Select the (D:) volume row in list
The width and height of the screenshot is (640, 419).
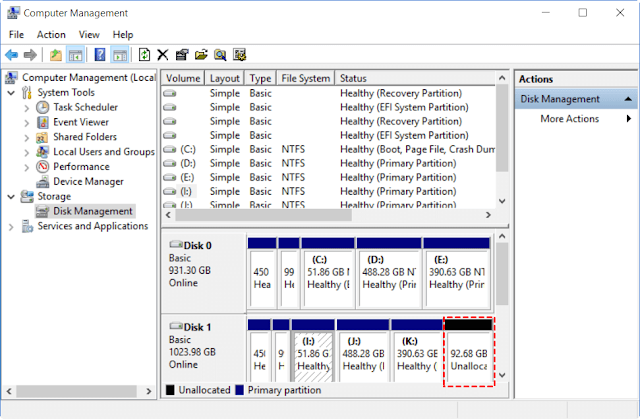[329, 163]
